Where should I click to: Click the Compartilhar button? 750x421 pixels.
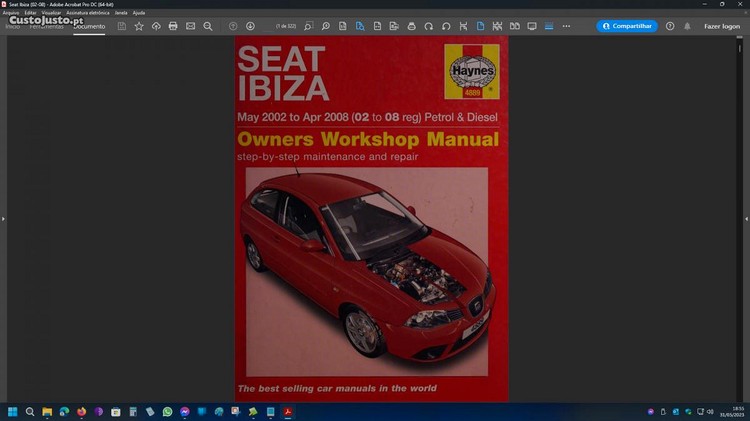click(627, 26)
